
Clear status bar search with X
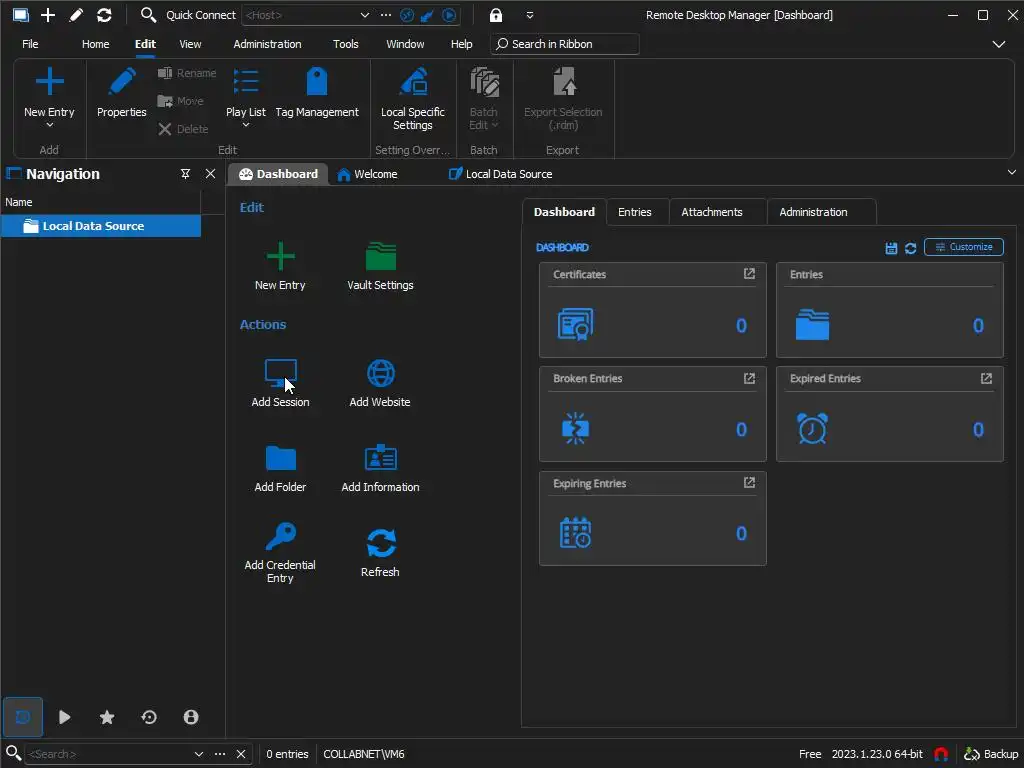coord(241,754)
